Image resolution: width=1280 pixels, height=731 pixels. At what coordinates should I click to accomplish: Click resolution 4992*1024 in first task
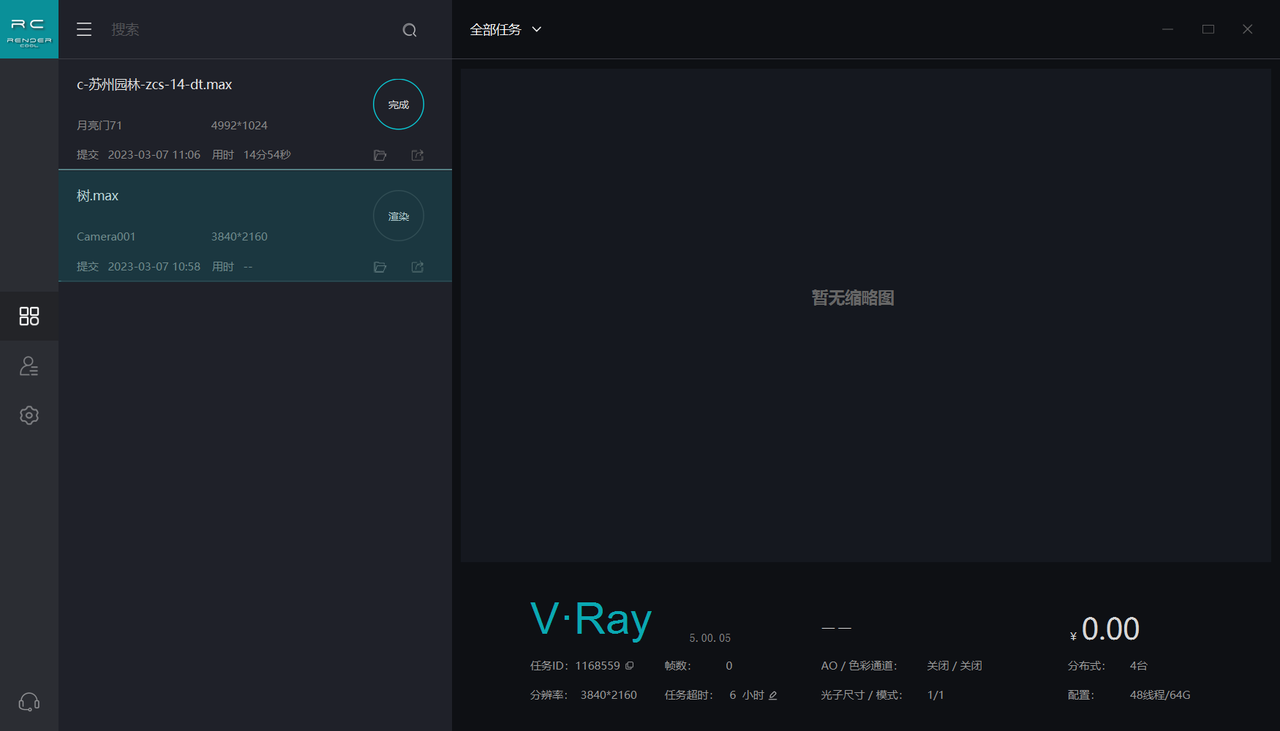(x=239, y=126)
